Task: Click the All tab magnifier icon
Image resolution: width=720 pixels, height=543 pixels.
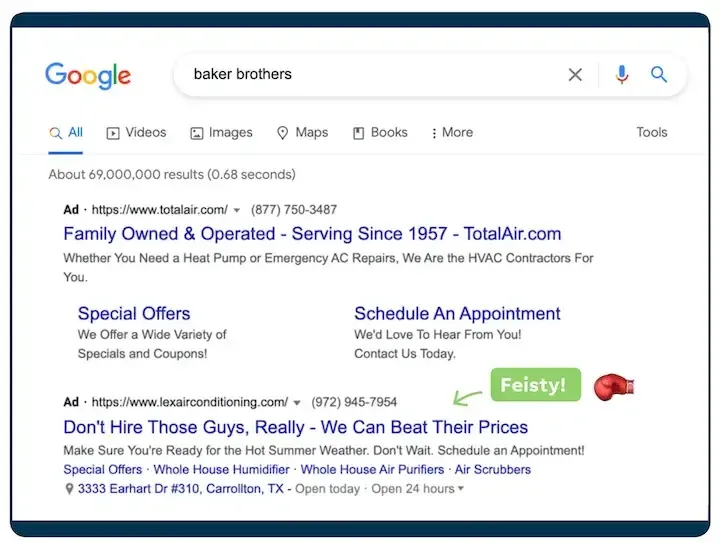Action: pos(56,133)
